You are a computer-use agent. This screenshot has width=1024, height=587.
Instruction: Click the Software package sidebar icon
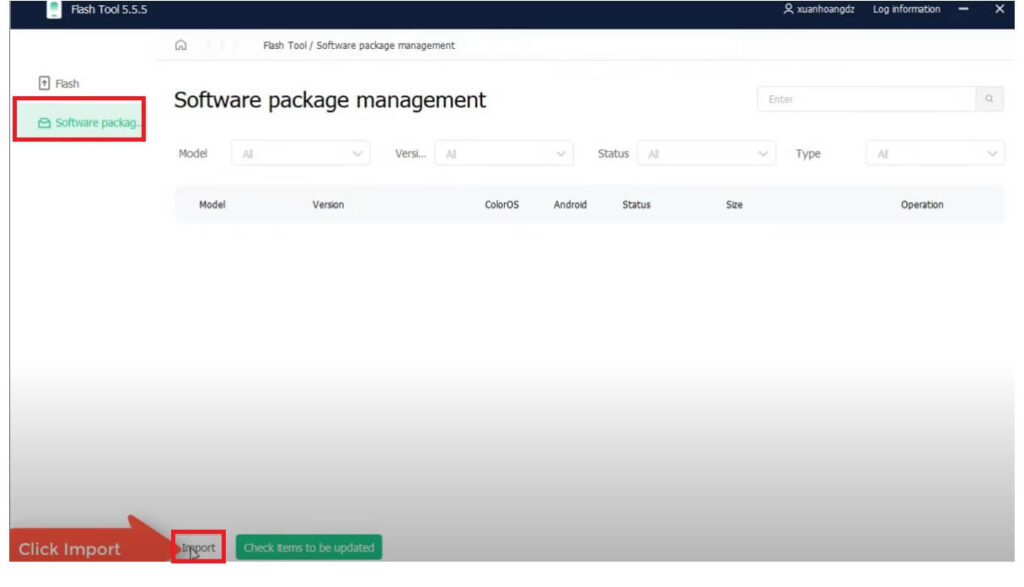point(44,123)
